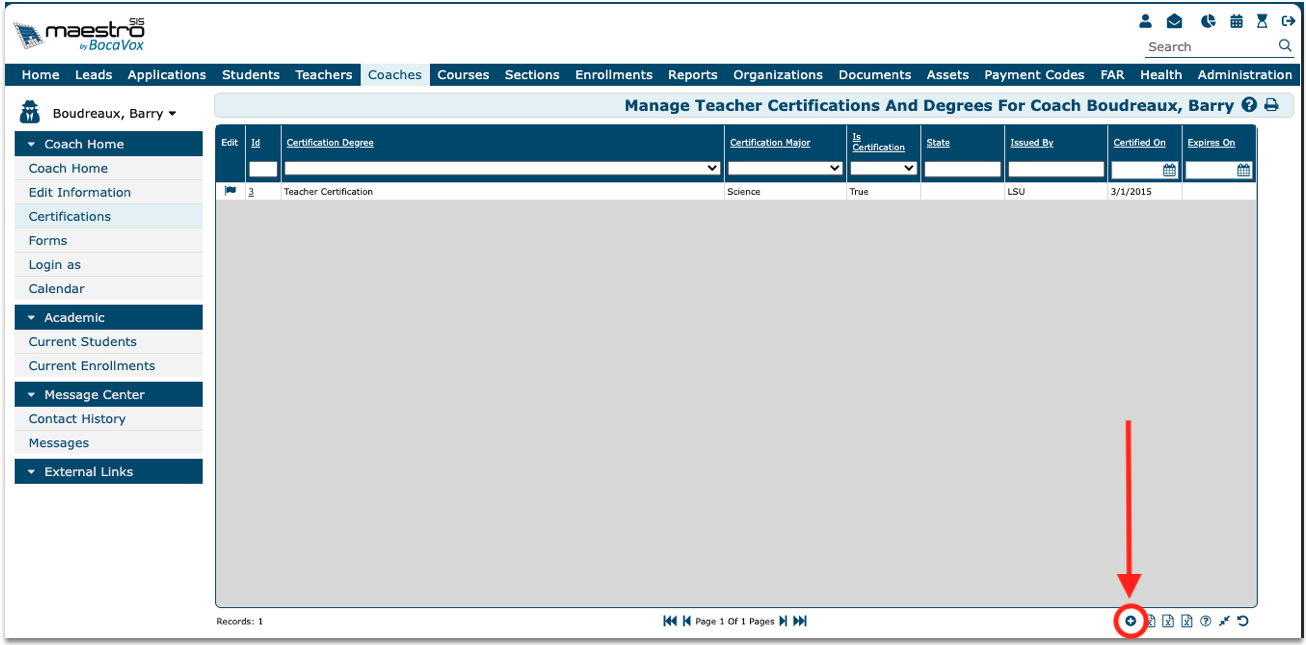Viewport: 1306px width, 645px height.
Task: Click the add new certification plus icon
Action: 1130,621
